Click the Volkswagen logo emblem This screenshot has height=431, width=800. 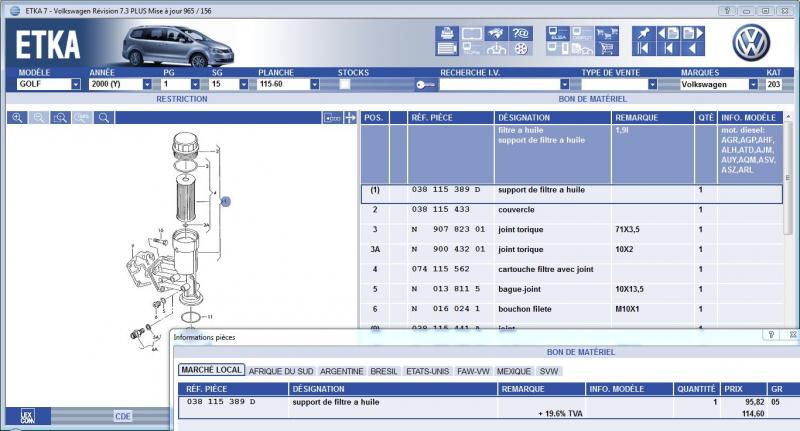[x=751, y=42]
